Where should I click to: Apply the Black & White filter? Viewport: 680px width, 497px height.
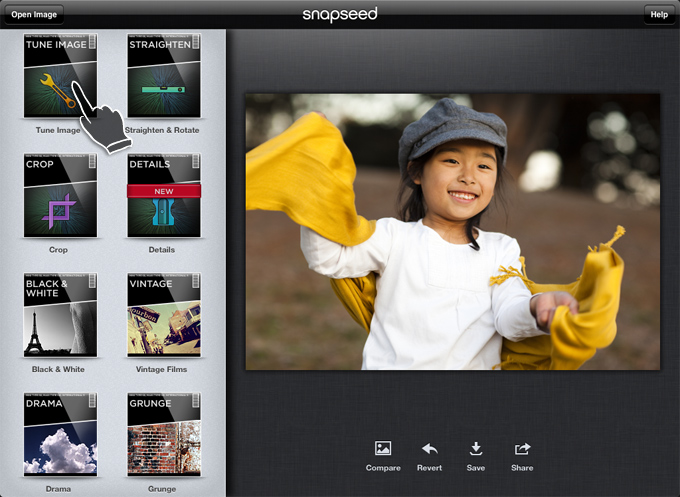[60, 316]
